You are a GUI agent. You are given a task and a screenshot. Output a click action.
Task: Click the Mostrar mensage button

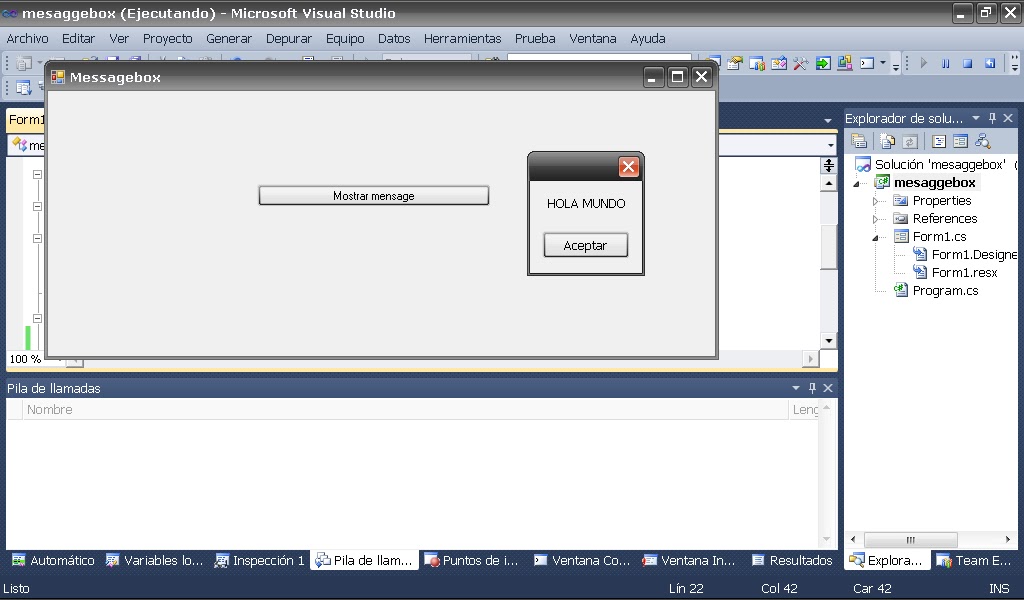click(373, 194)
